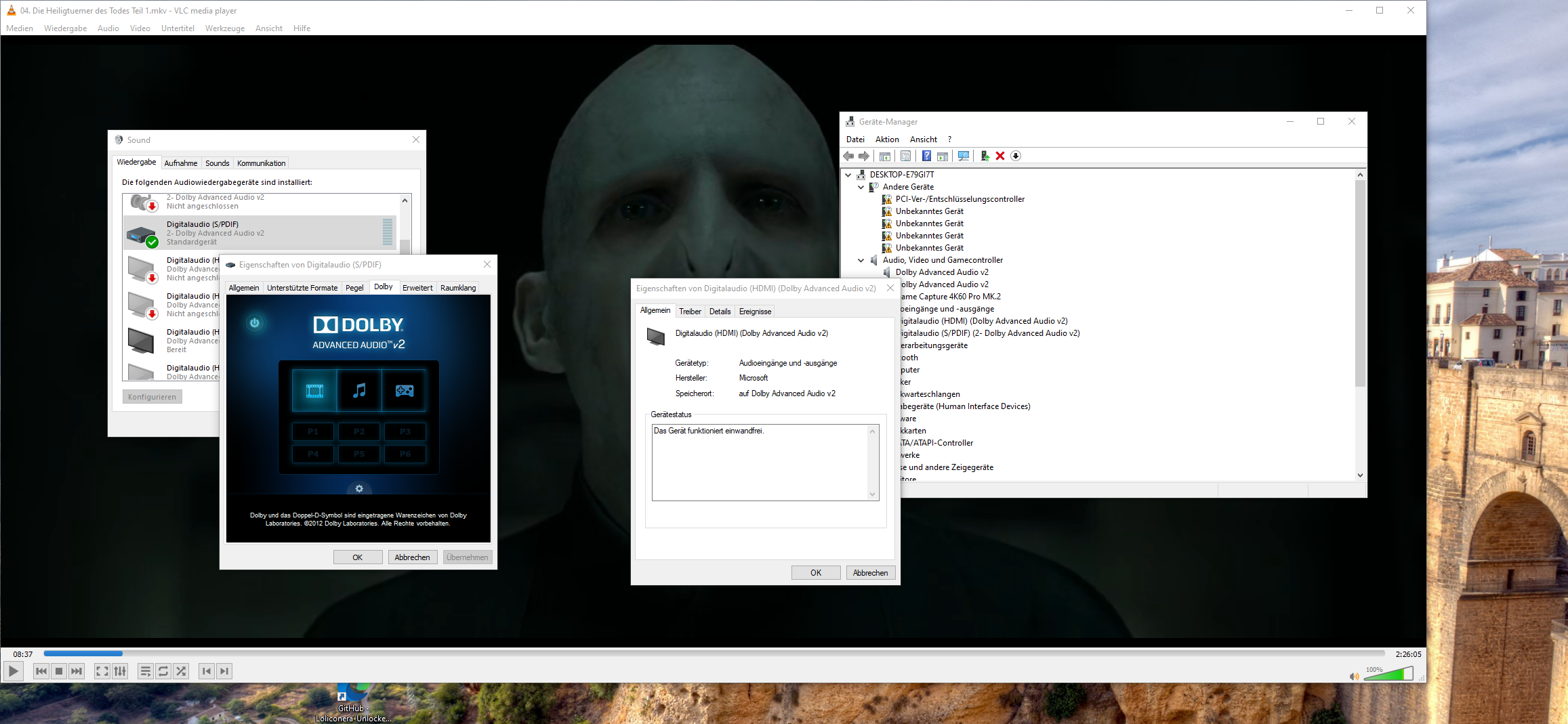Mute audio via VLC speaker icon
This screenshot has width=1568, height=724.
1354,676
